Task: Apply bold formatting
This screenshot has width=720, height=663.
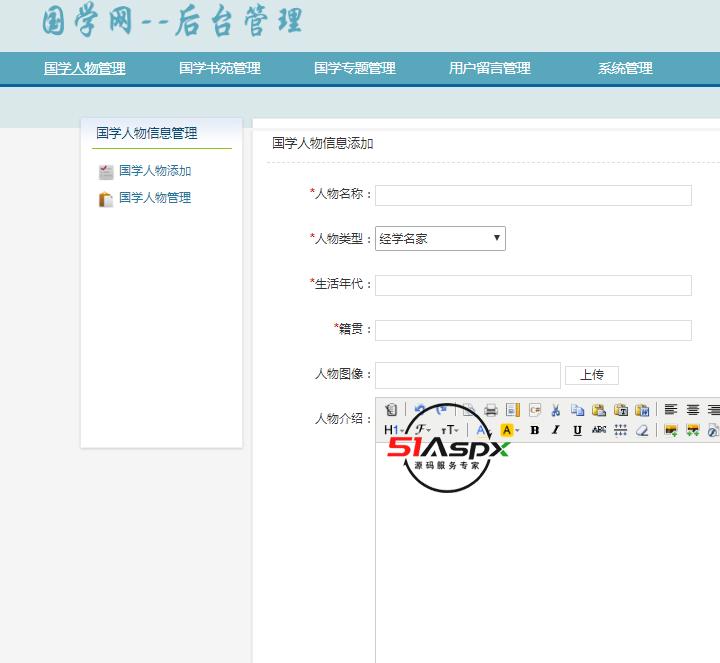Action: 534,430
